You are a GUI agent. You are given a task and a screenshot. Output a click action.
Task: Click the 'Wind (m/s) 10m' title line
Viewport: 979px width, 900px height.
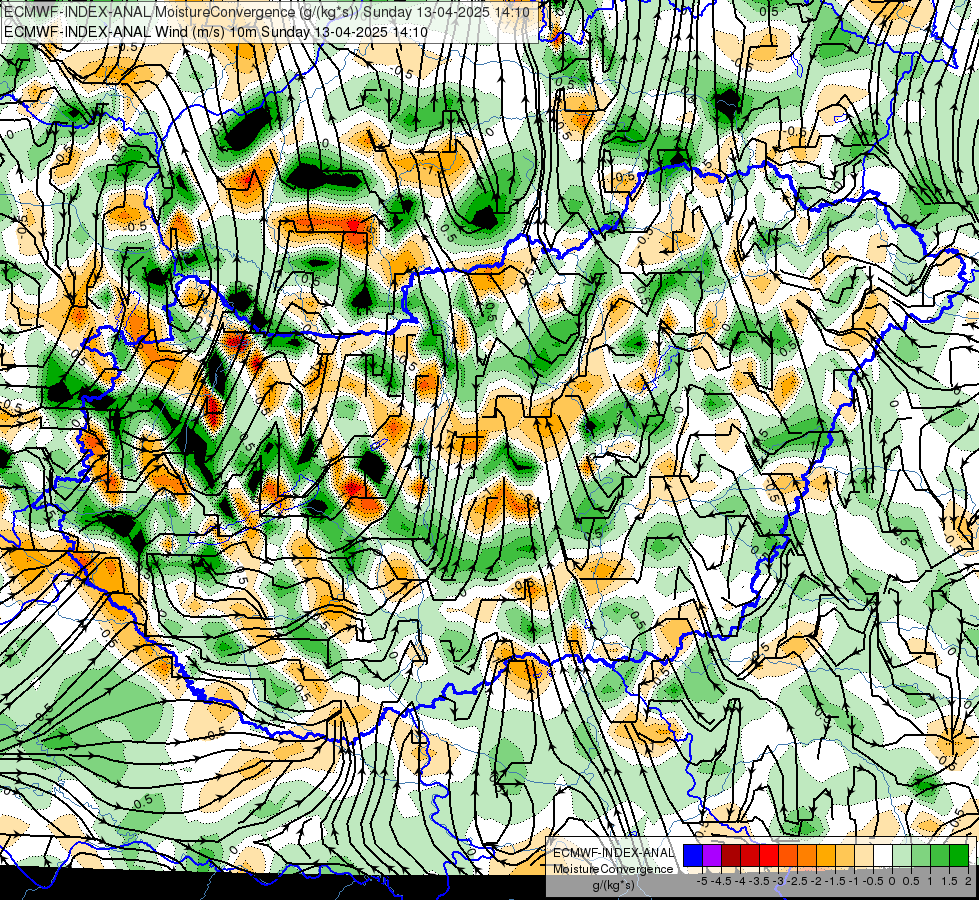coord(216,31)
